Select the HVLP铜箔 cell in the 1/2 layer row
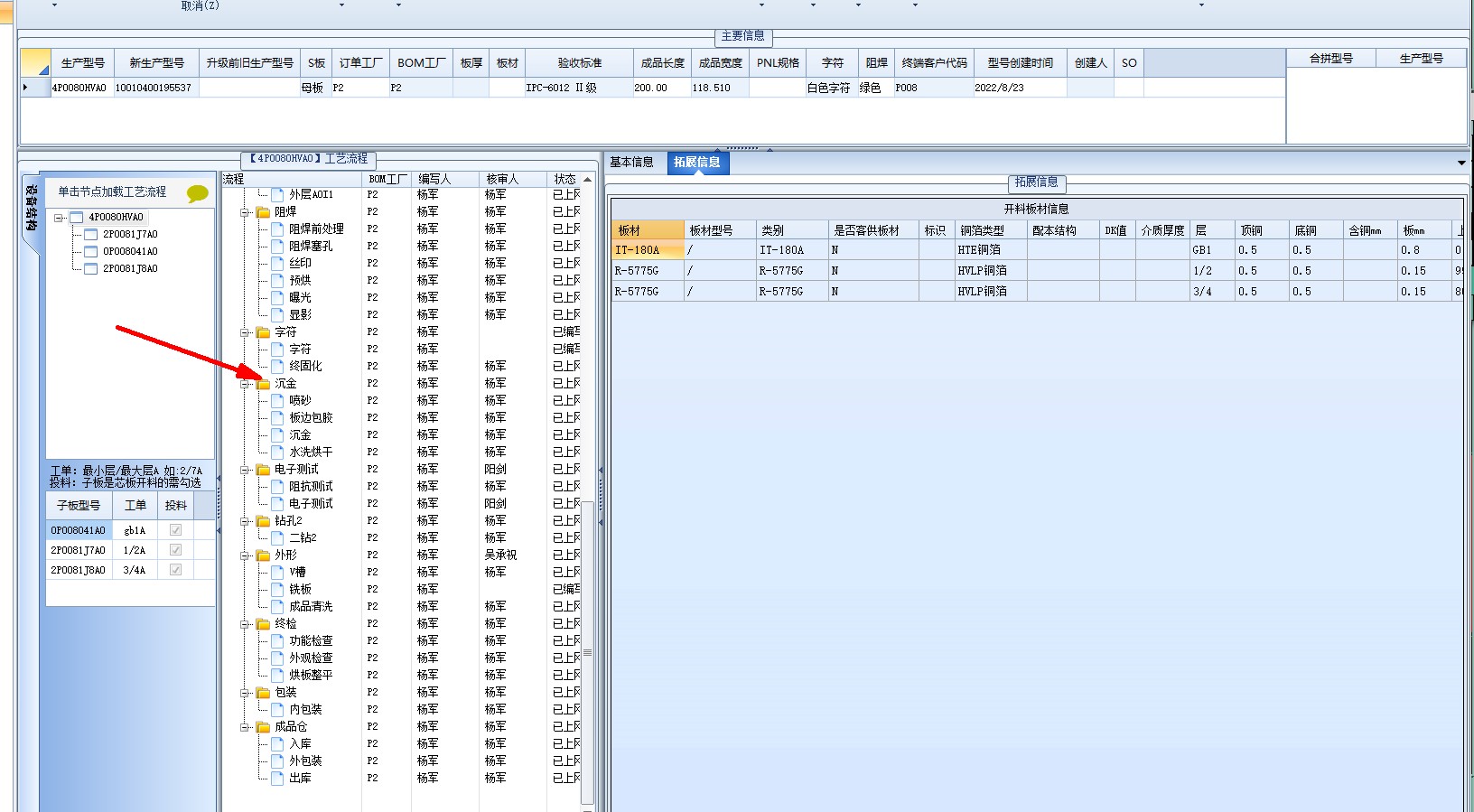This screenshot has width=1474, height=812. point(991,271)
